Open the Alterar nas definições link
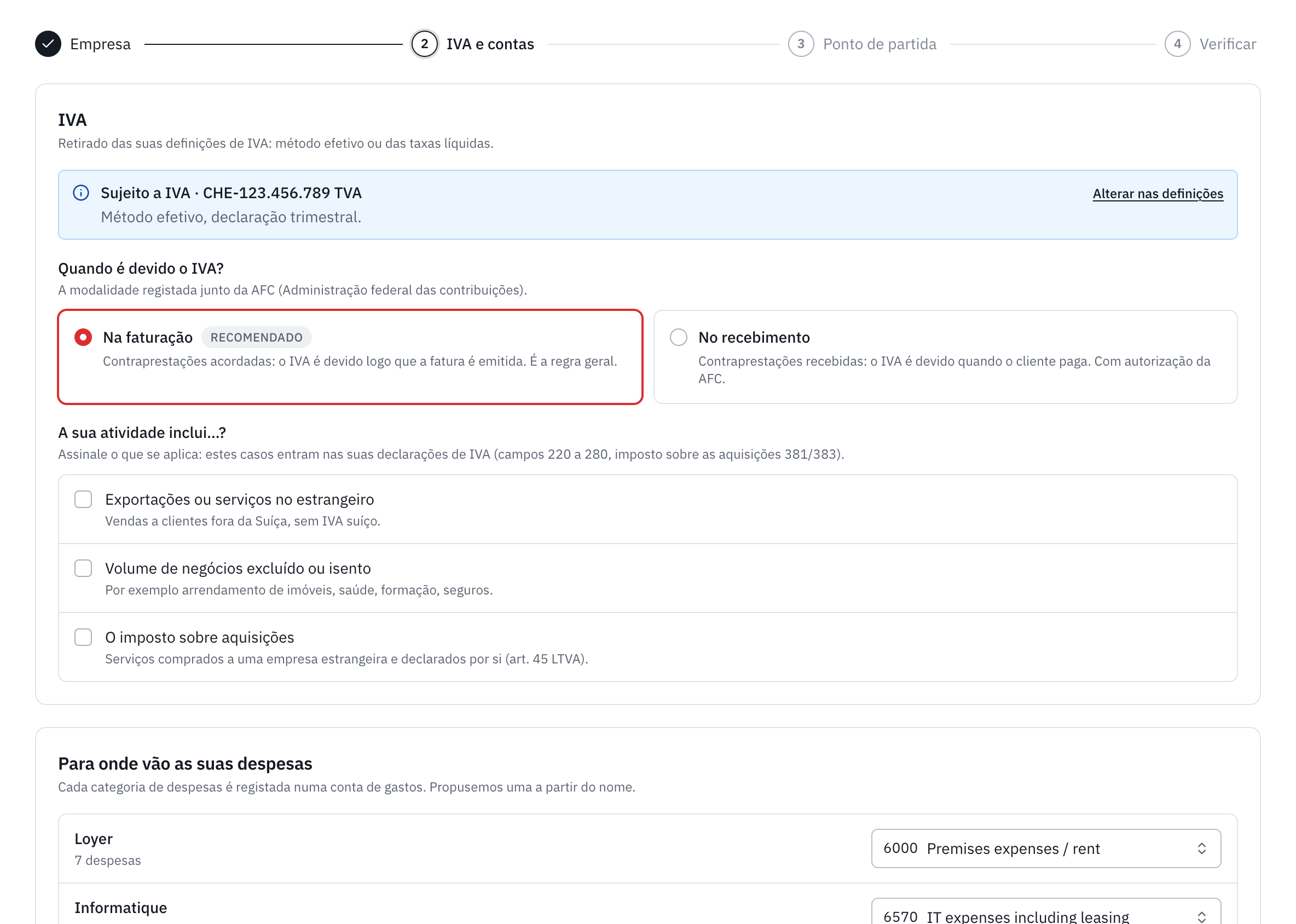 1158,193
